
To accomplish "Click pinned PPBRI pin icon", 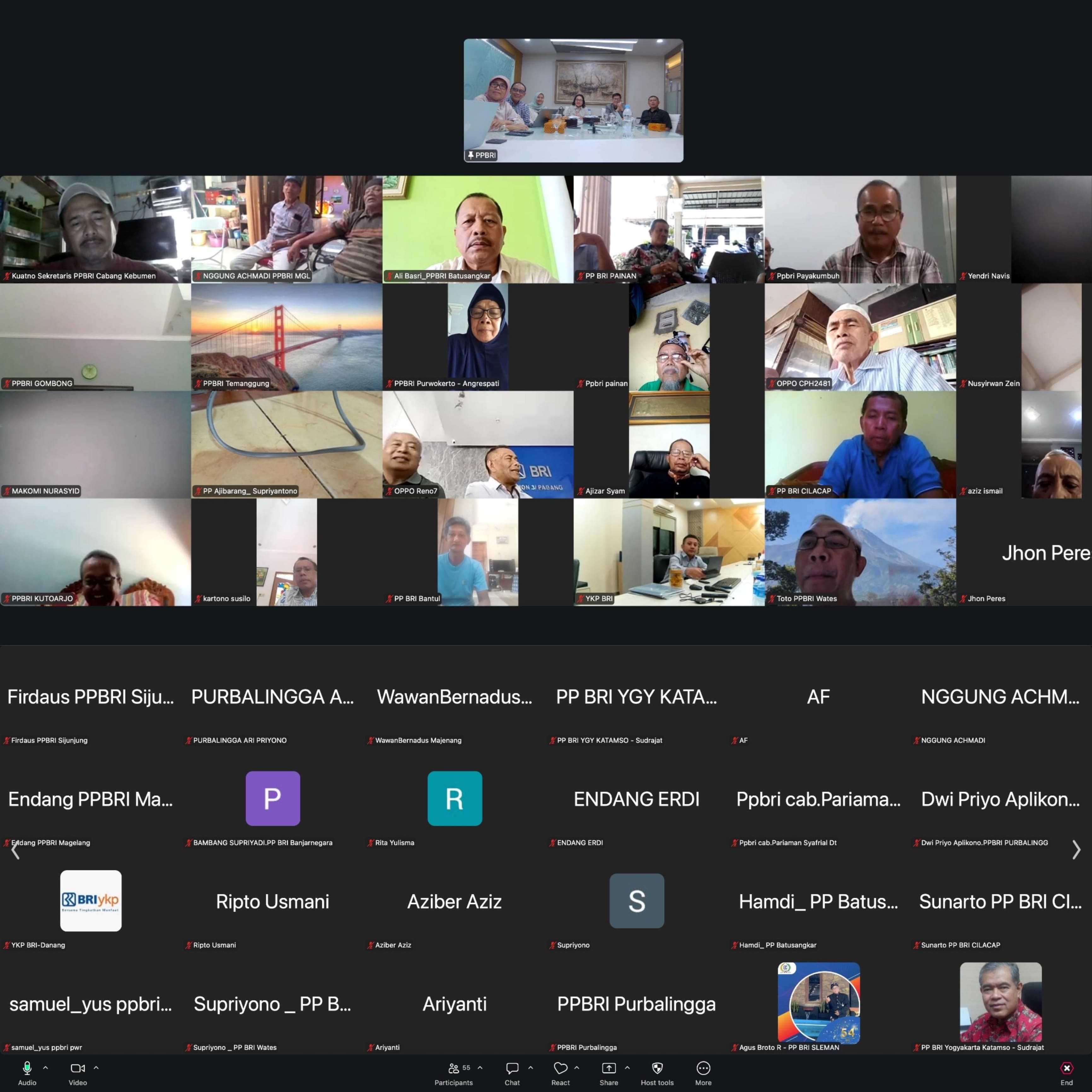I will coord(471,155).
